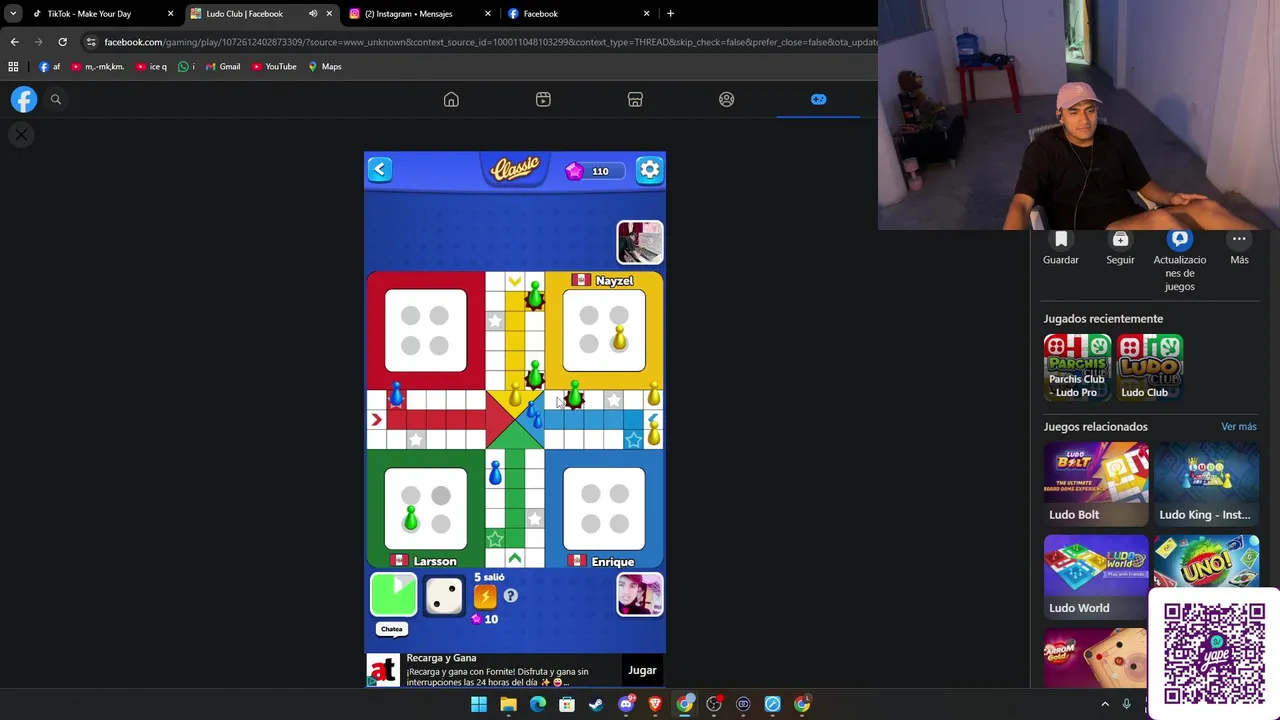Select green pawn in Larsson's home base
This screenshot has width=1280, height=720.
pyautogui.click(x=411, y=518)
